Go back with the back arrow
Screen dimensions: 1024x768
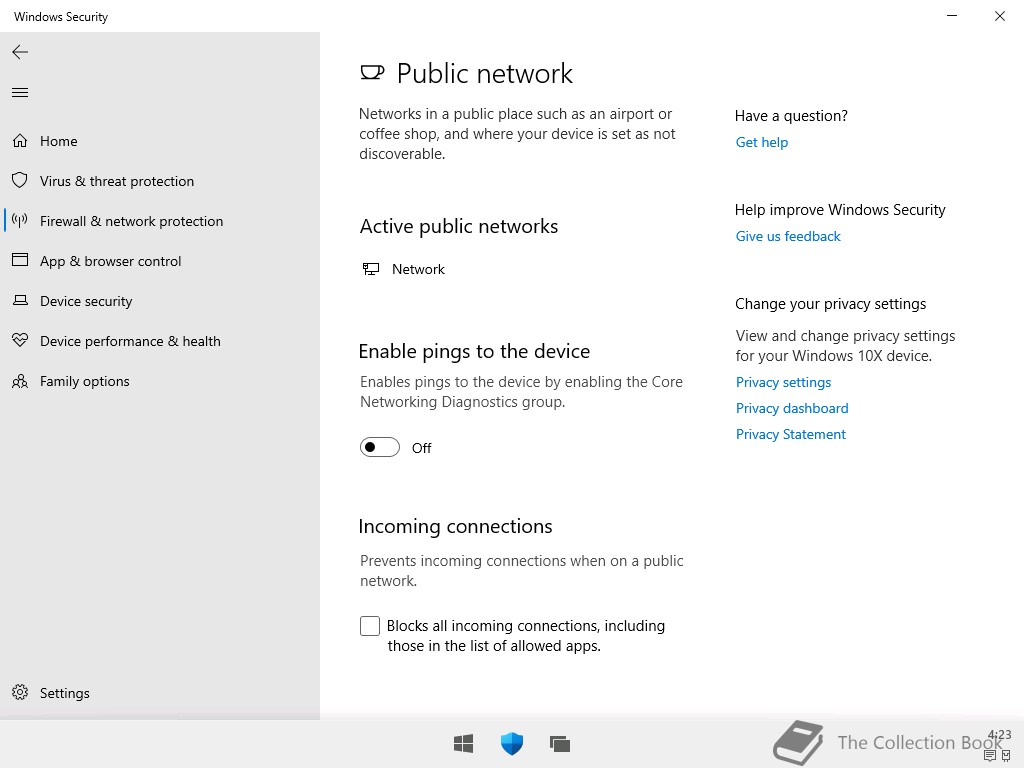(20, 52)
